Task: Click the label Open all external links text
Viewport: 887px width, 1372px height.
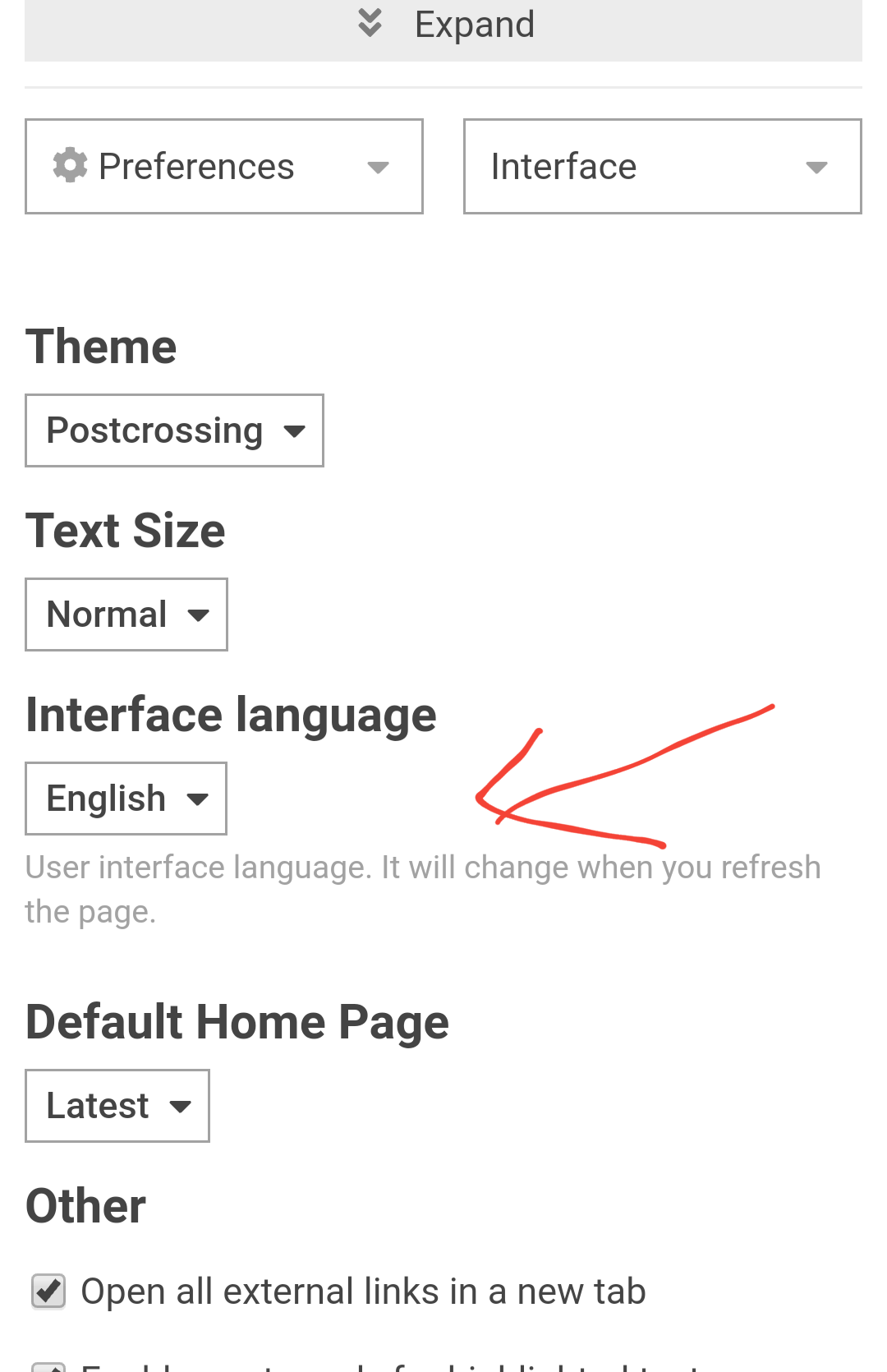Action: coord(363,1291)
